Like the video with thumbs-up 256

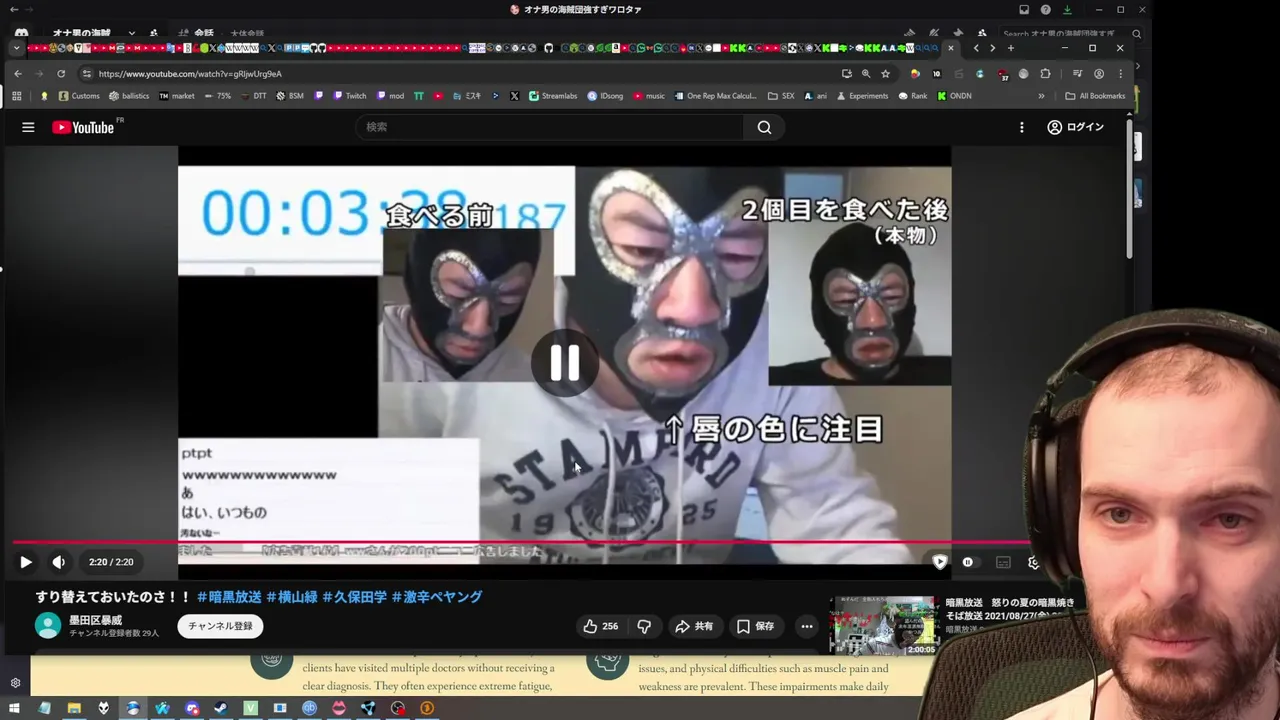(600, 626)
